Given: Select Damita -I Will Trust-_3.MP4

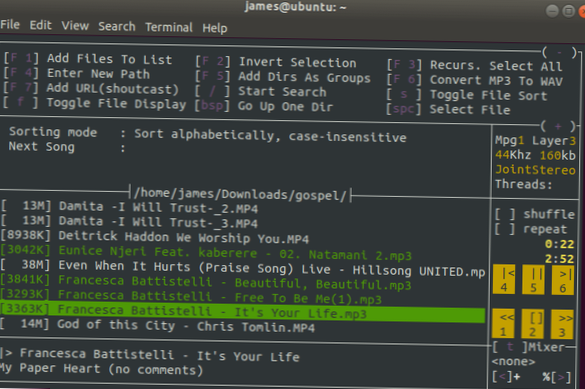Looking at the screenshot, I should click(x=129, y=222).
